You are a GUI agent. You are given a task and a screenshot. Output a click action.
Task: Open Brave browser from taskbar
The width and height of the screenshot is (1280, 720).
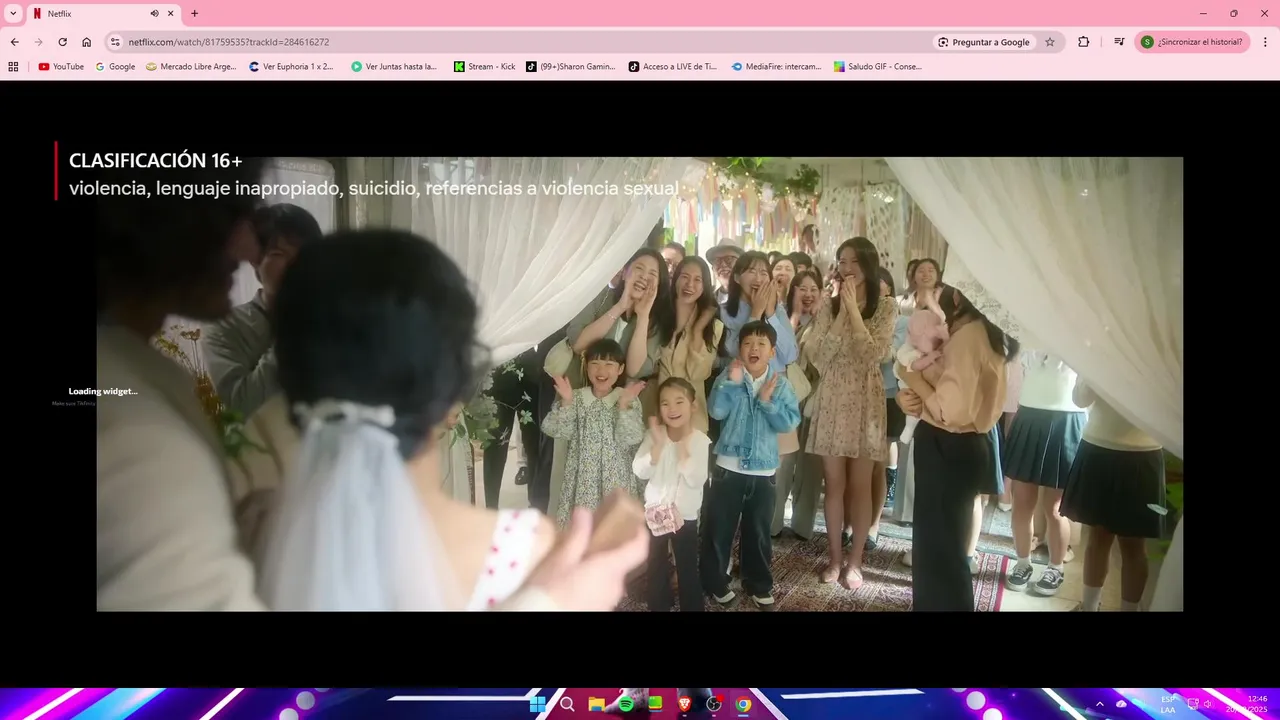tap(685, 704)
